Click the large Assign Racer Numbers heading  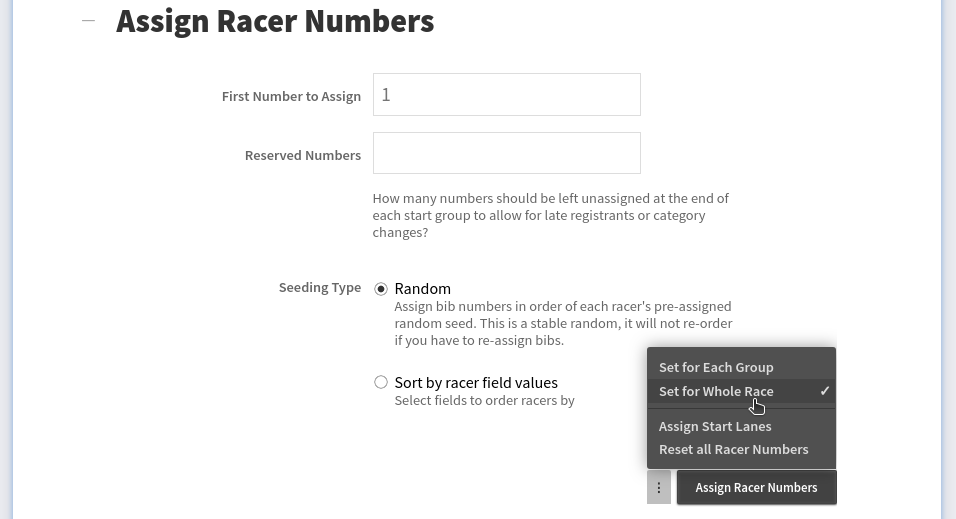pos(275,21)
